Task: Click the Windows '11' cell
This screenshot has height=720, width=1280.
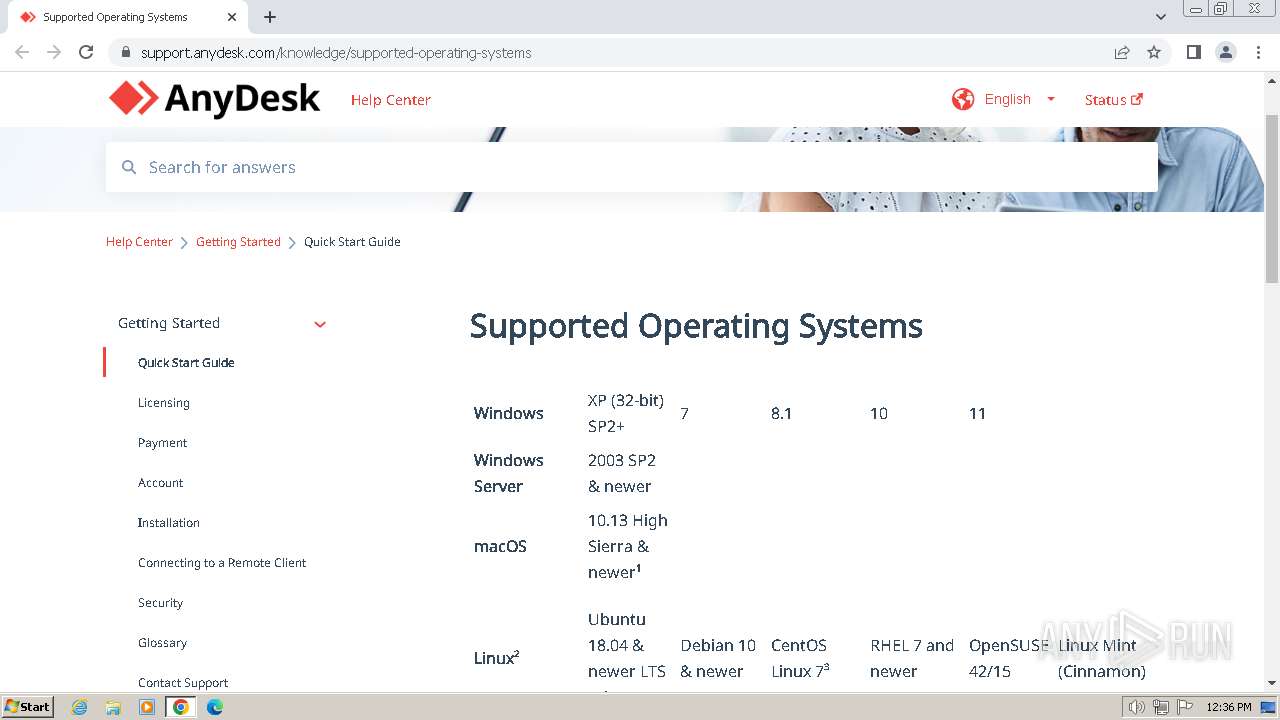Action: coord(978,413)
